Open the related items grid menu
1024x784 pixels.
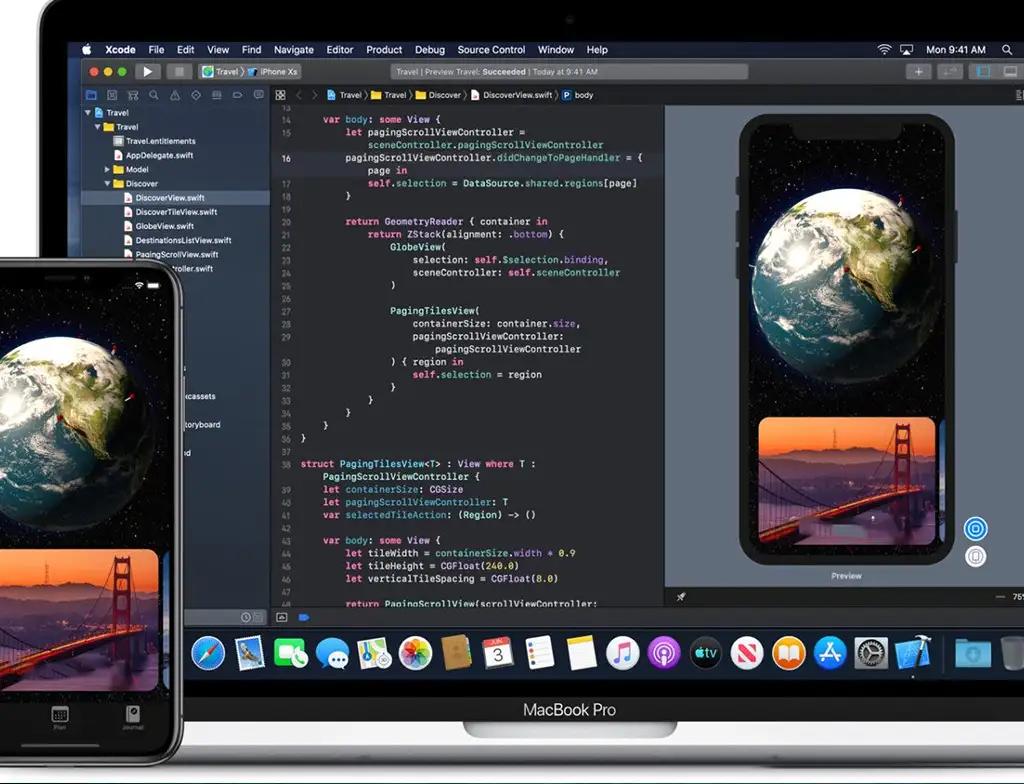pos(281,95)
